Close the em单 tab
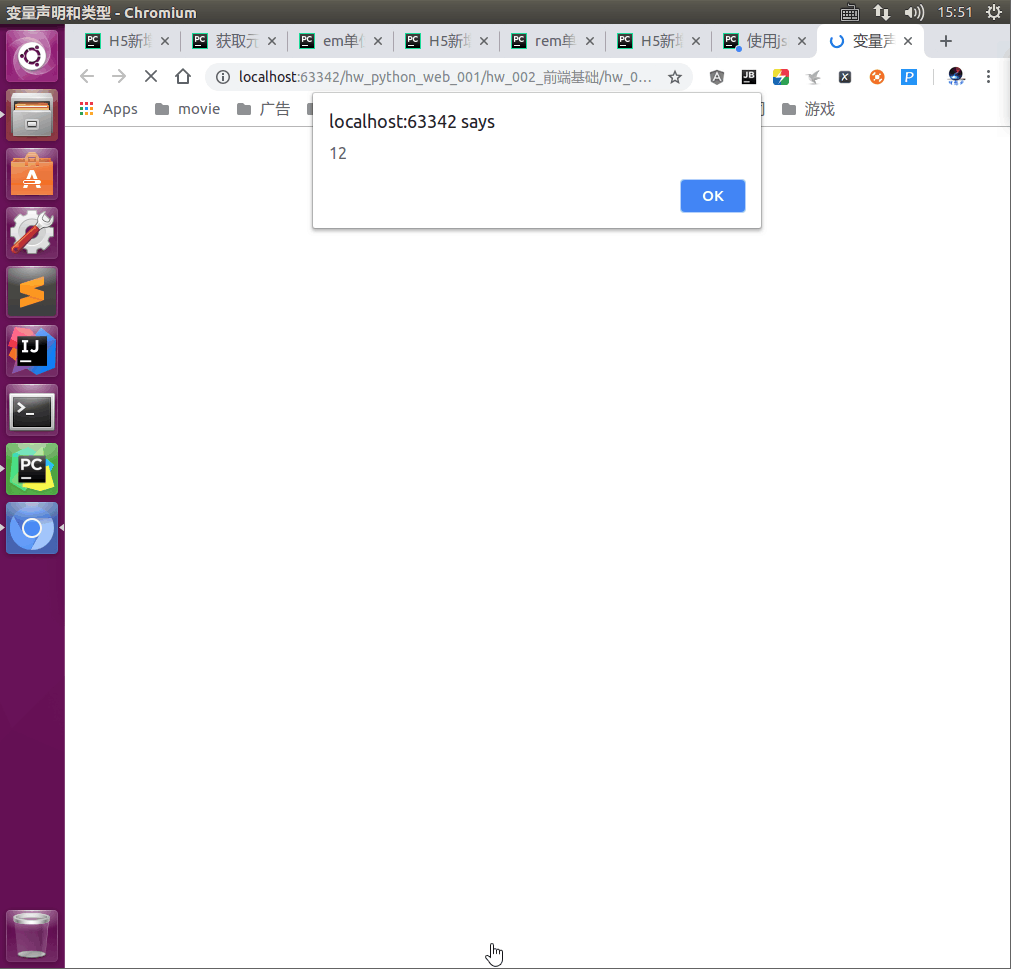Image resolution: width=1011 pixels, height=969 pixels. click(378, 41)
